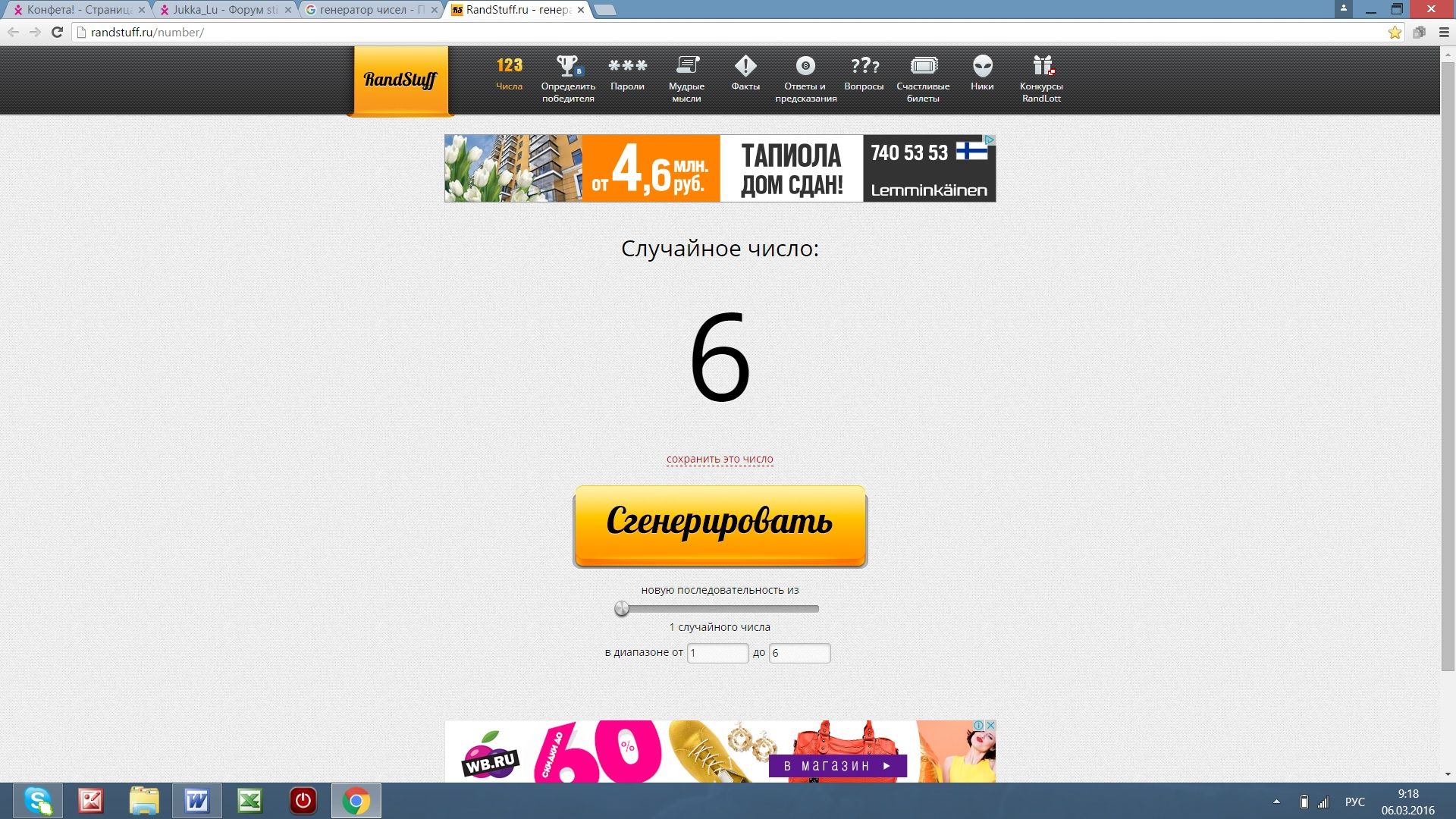
Task: Open the Chrome hamburger menu
Action: (x=1444, y=32)
